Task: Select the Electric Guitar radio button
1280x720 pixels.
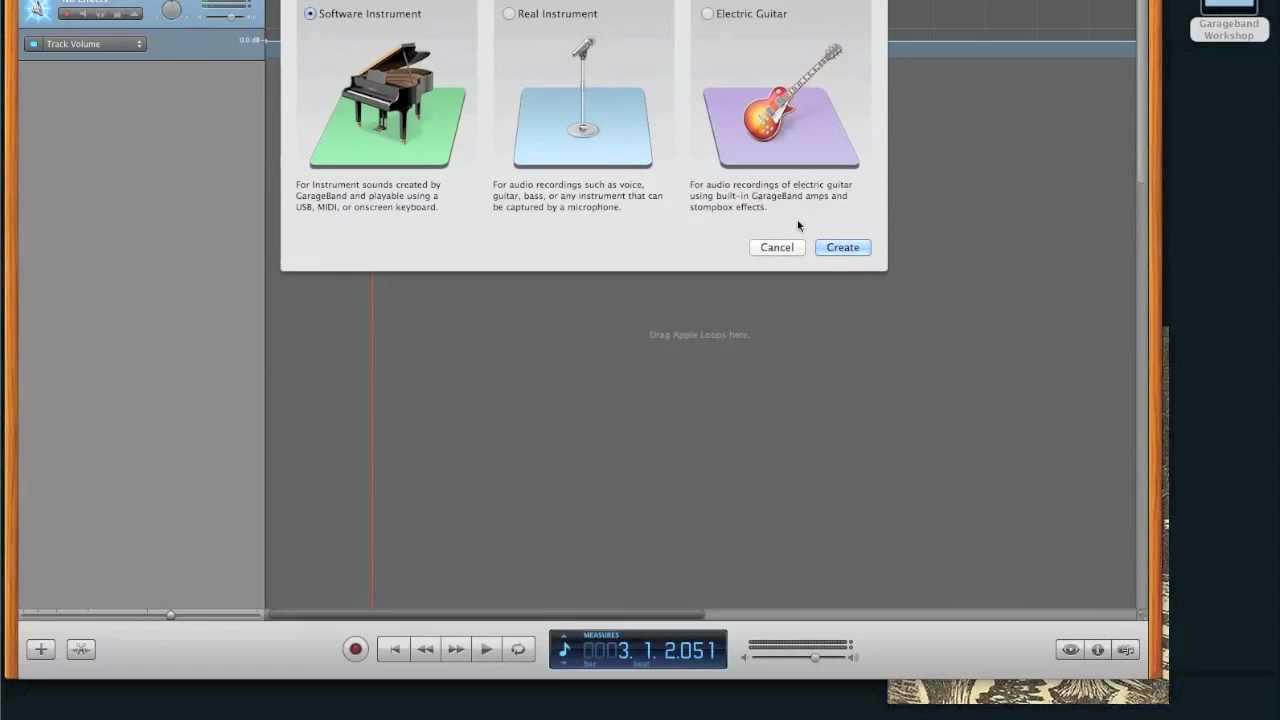Action: click(707, 14)
